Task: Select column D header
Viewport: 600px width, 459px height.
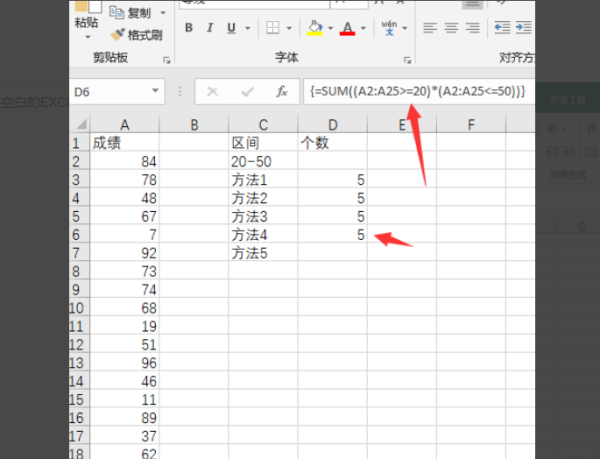Action: [x=333, y=124]
